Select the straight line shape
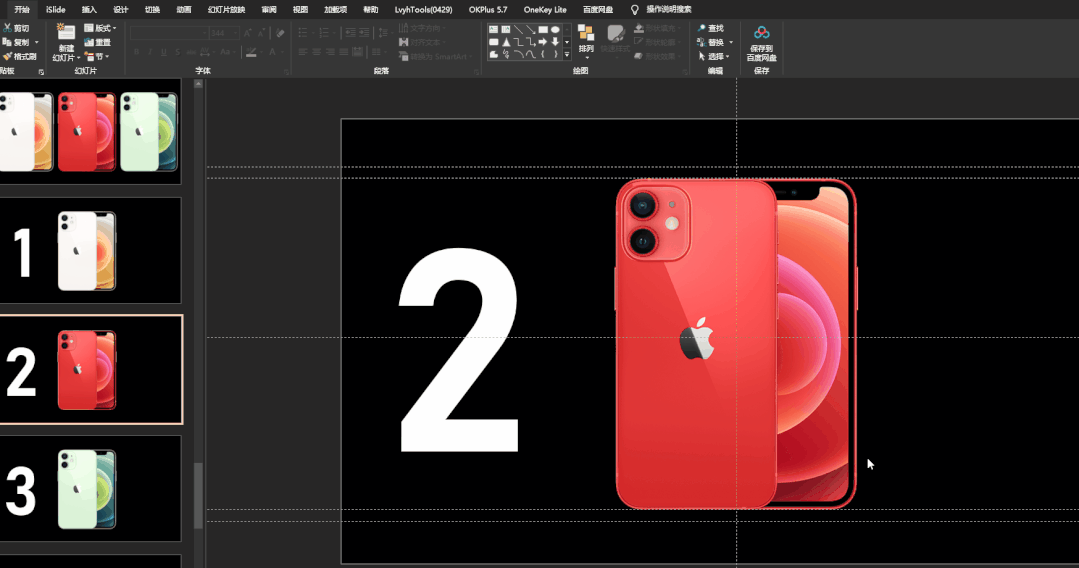The image size is (1079, 568). 518,30
